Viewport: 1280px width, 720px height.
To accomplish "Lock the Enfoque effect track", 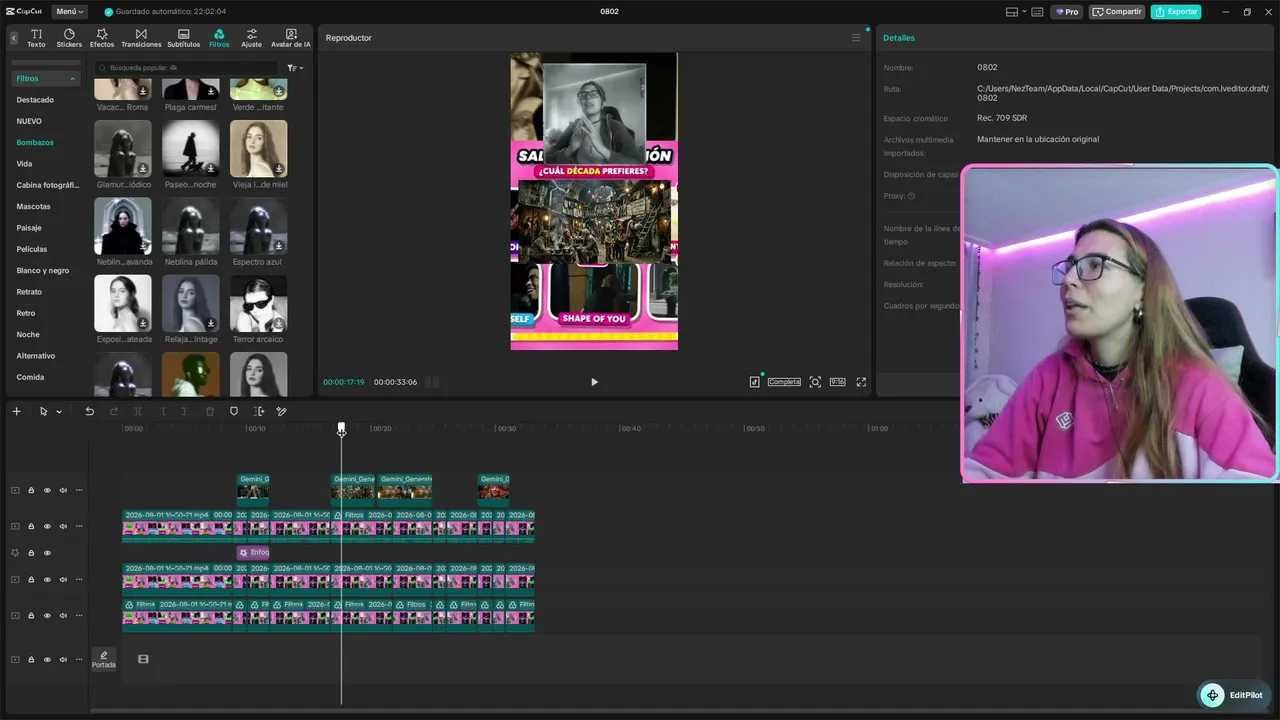I will [x=31, y=553].
